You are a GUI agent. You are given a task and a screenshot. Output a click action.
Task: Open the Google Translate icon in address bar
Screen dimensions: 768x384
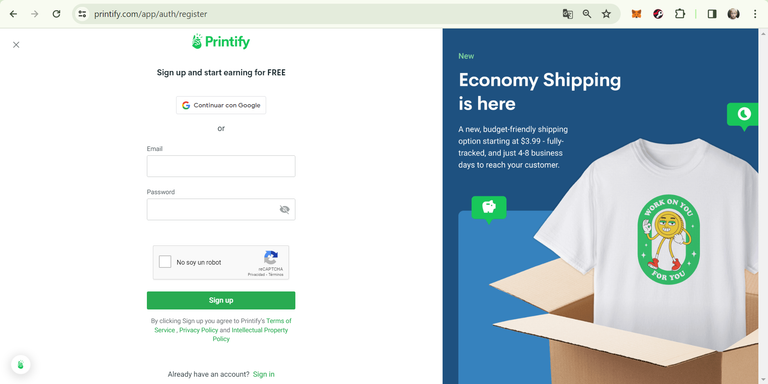[x=568, y=14]
